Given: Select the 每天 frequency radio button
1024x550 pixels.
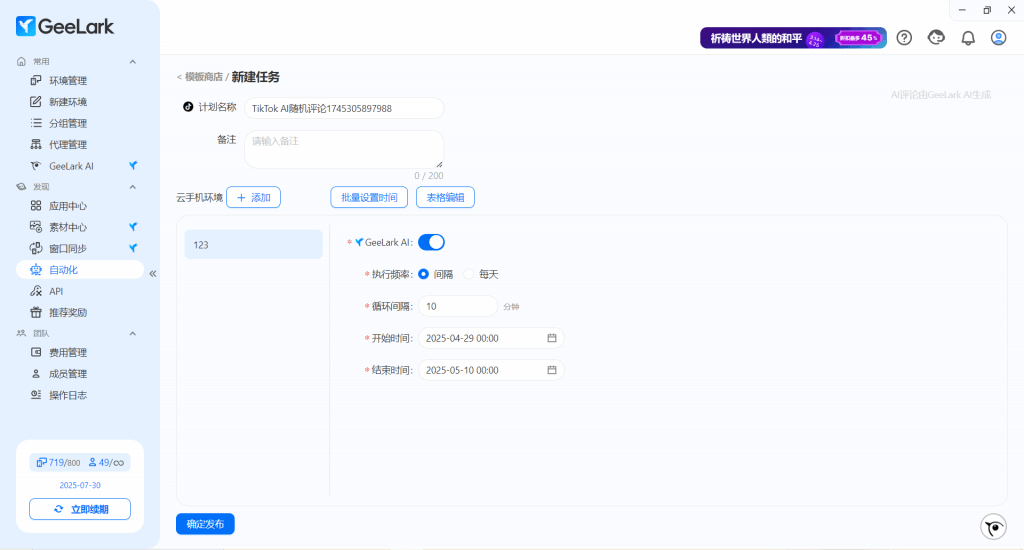Looking at the screenshot, I should (469, 274).
